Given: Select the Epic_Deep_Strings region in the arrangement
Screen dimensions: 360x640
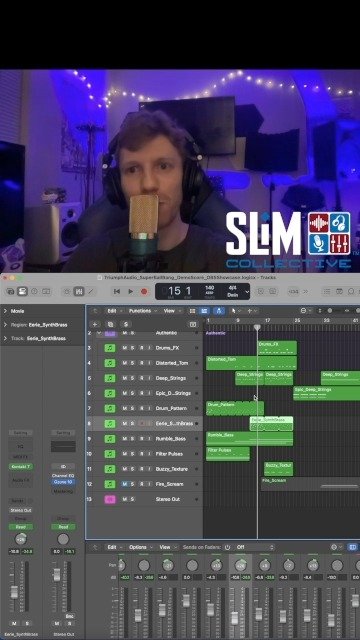Looking at the screenshot, I should pyautogui.click(x=327, y=393).
